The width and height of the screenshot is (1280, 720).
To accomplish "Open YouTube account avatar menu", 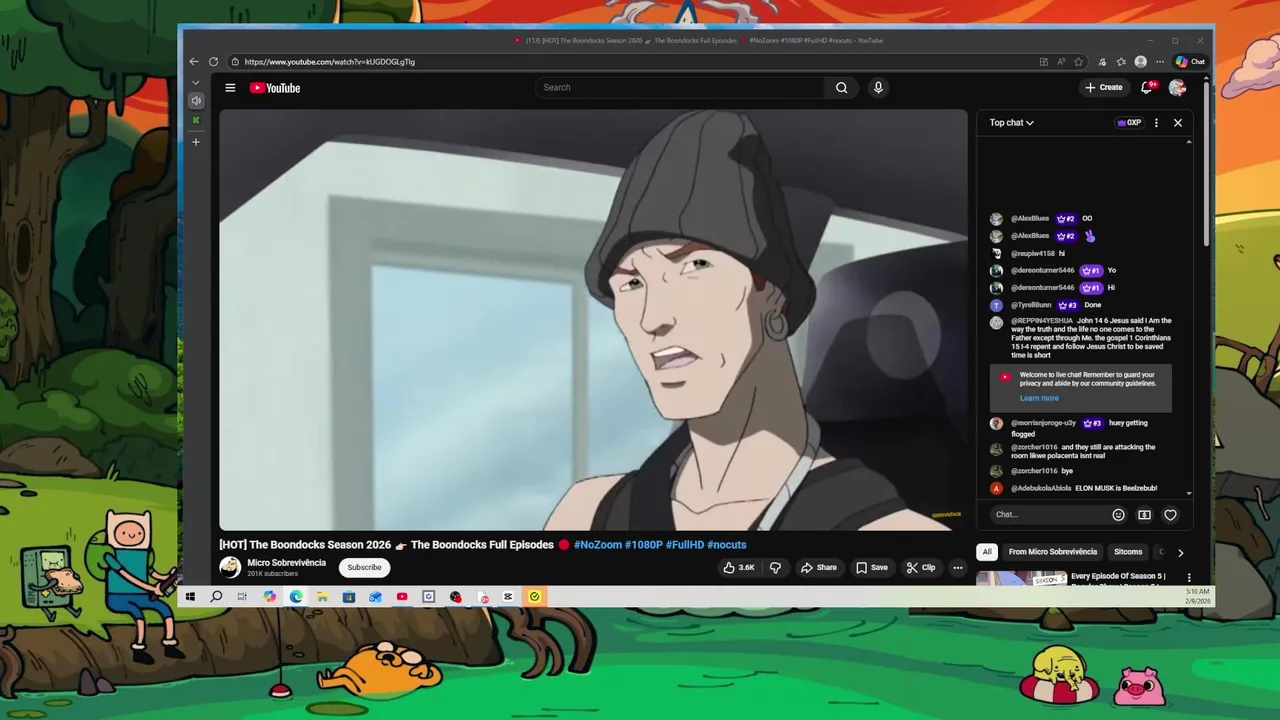I will click(x=1177, y=88).
